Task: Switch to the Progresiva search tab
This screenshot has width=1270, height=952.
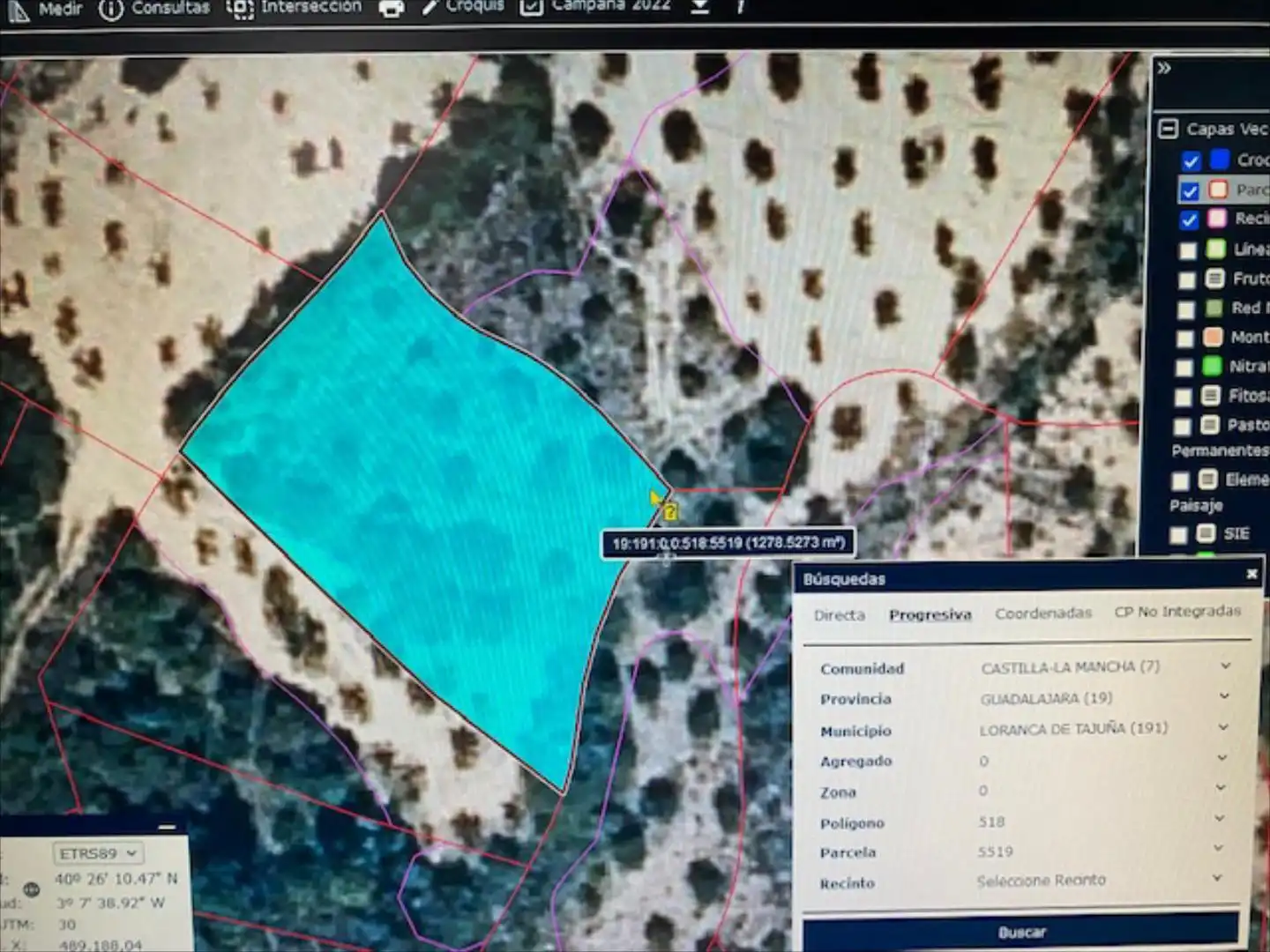Action: click(x=930, y=614)
